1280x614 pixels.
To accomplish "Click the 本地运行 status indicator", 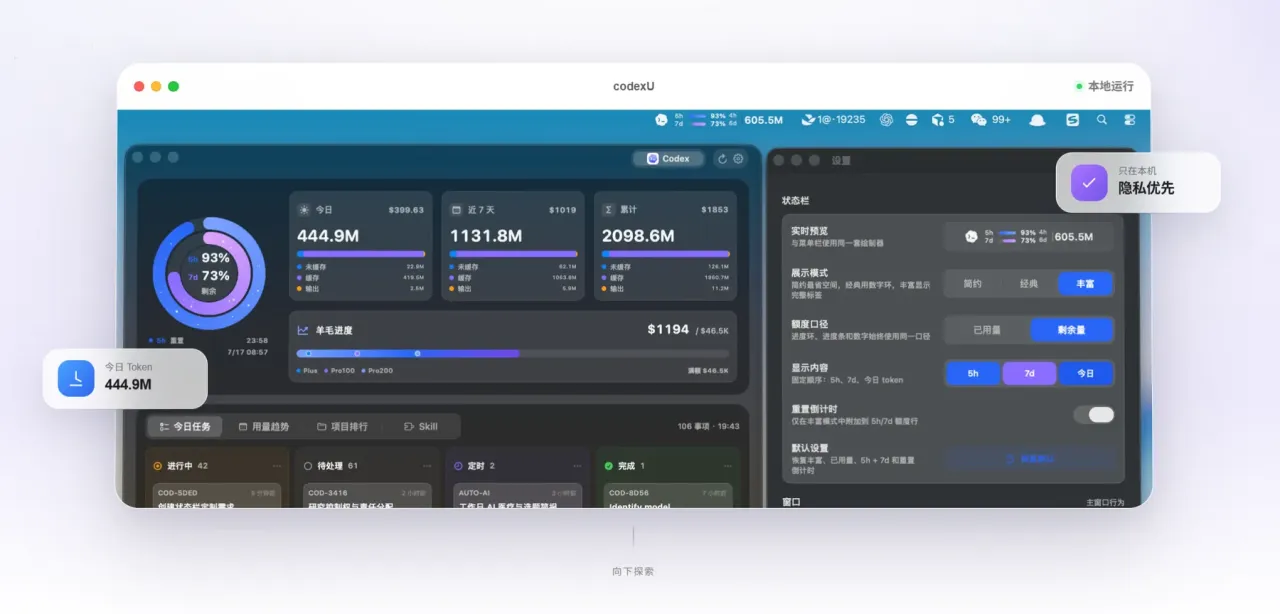I will [1105, 86].
